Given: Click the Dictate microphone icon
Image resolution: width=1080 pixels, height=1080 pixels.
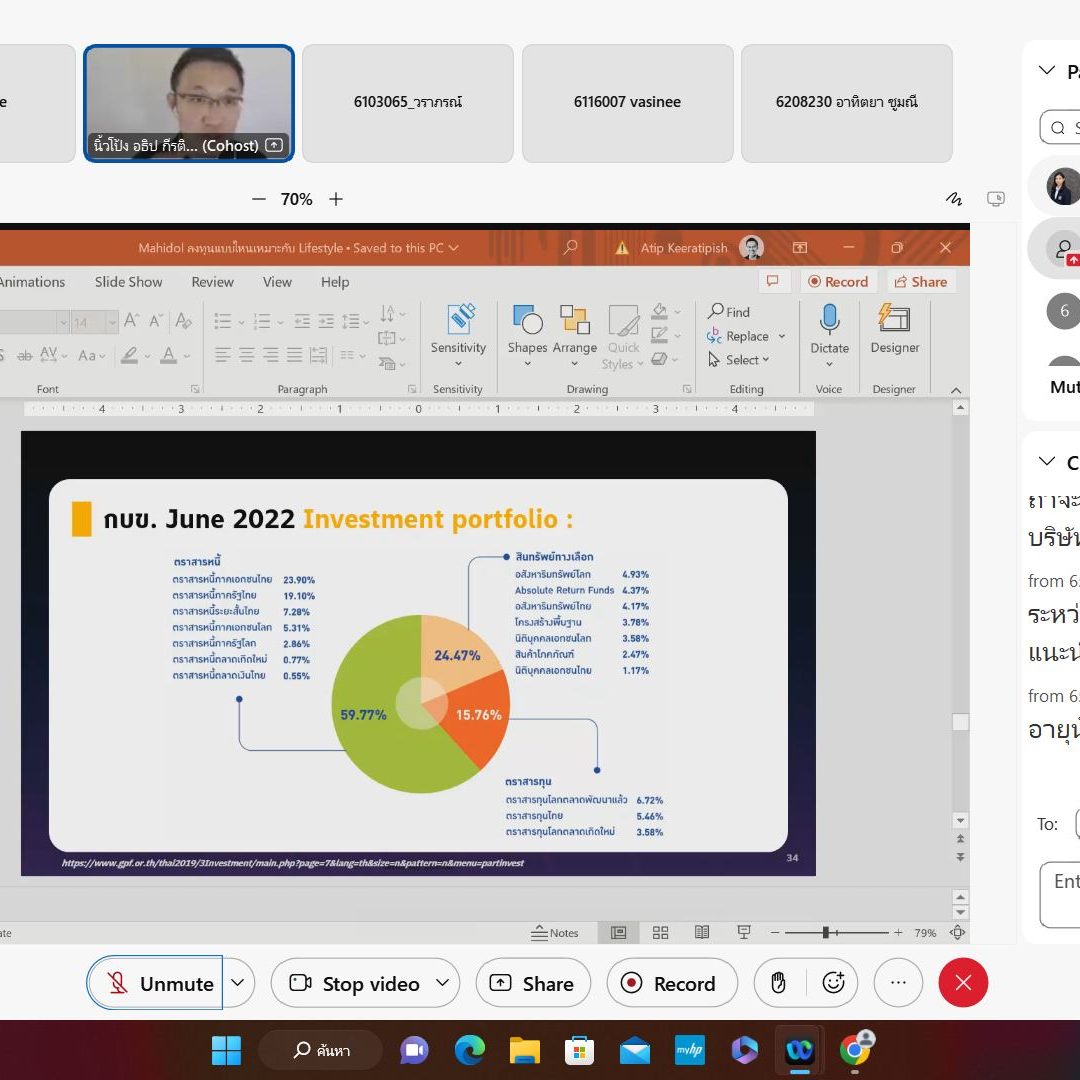Looking at the screenshot, I should [829, 320].
